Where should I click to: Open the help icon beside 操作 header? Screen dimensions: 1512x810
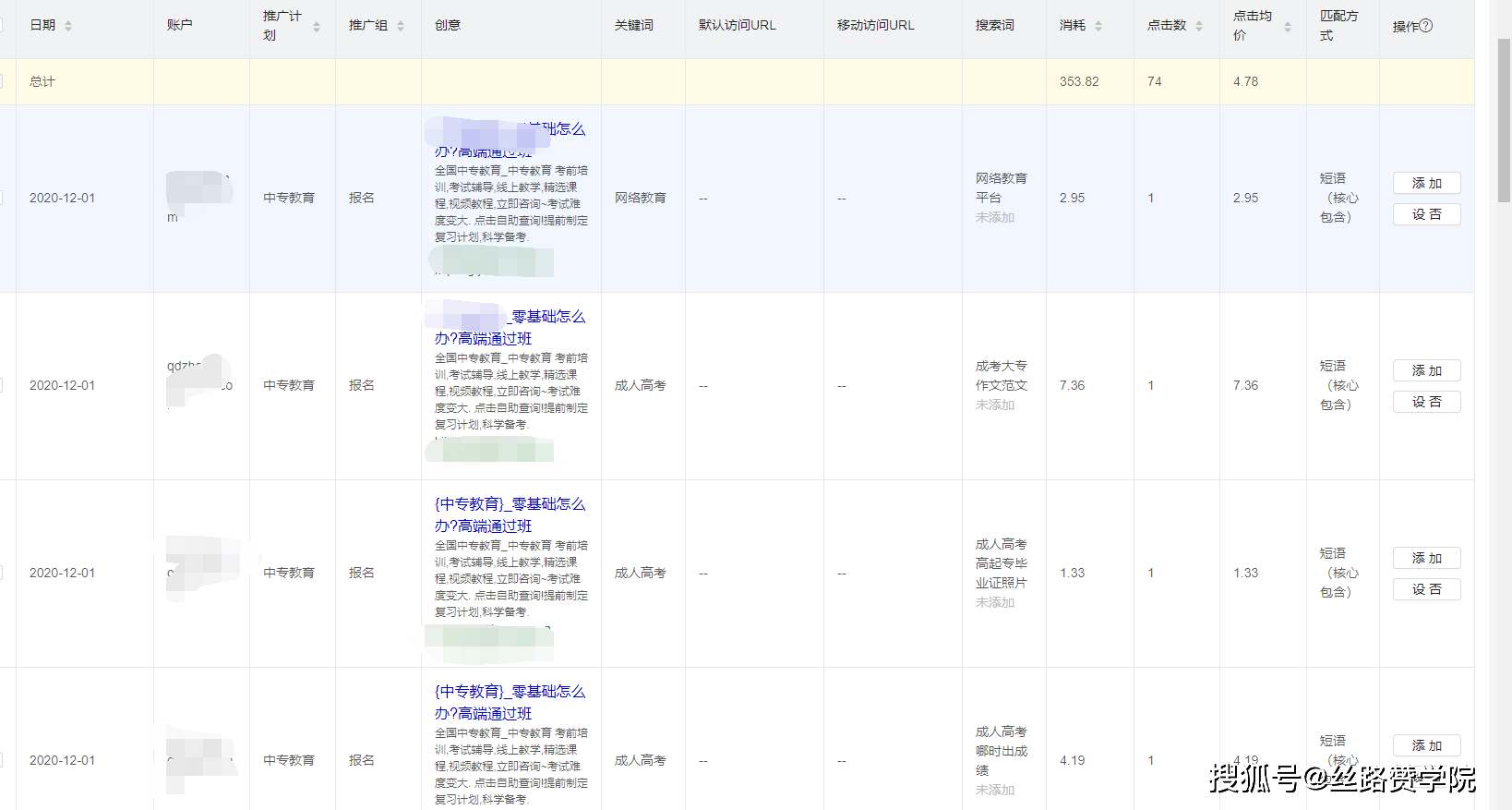point(1426,26)
